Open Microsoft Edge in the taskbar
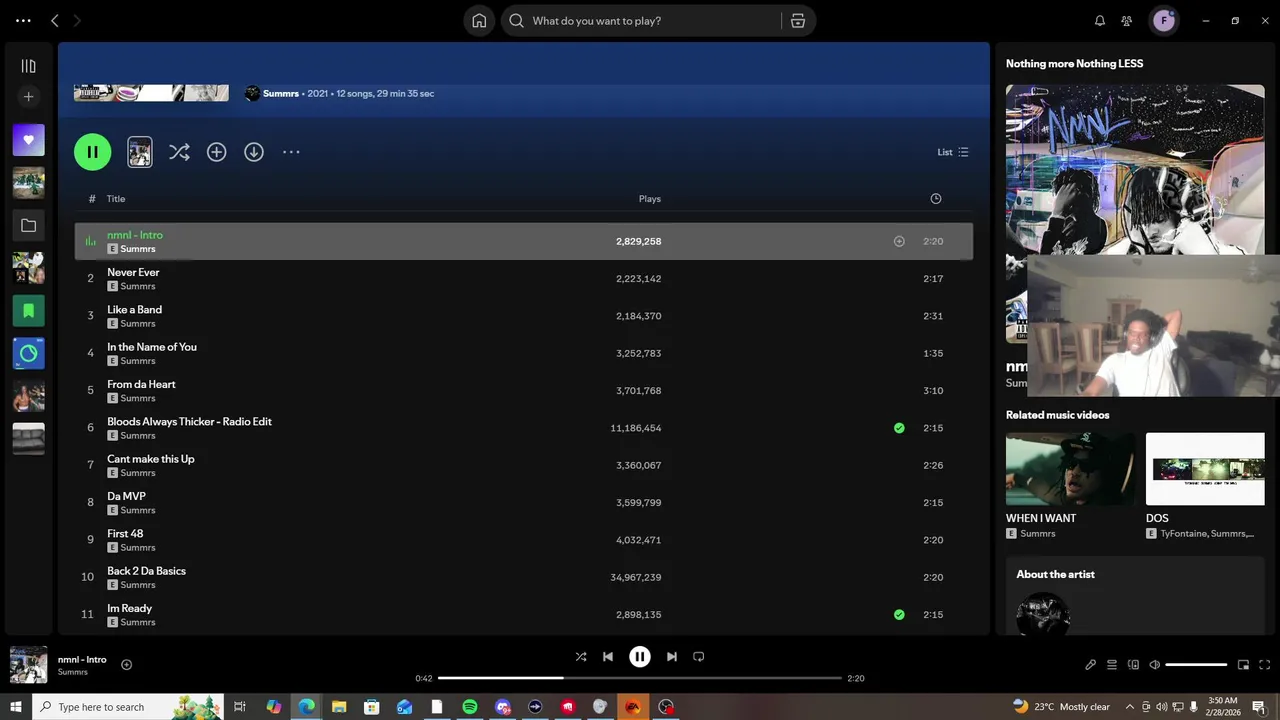The width and height of the screenshot is (1280, 720). tap(306, 707)
